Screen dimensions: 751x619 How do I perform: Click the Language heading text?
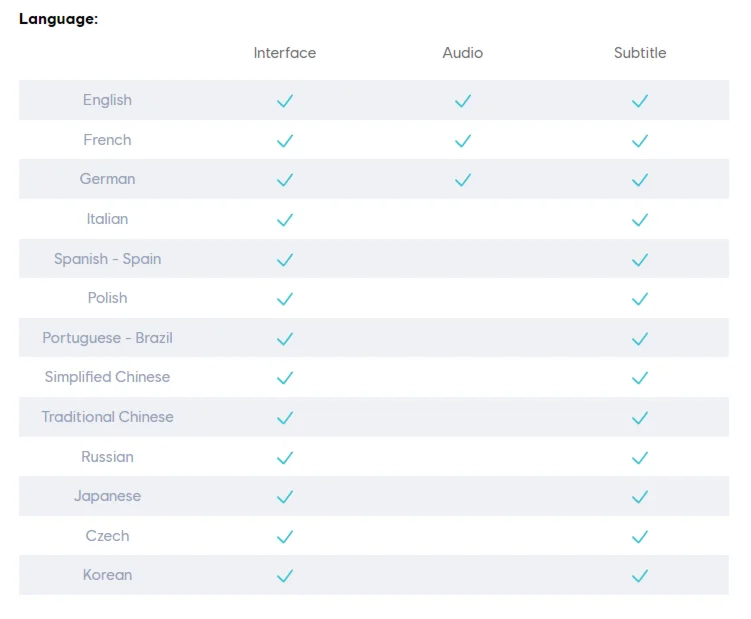[58, 19]
